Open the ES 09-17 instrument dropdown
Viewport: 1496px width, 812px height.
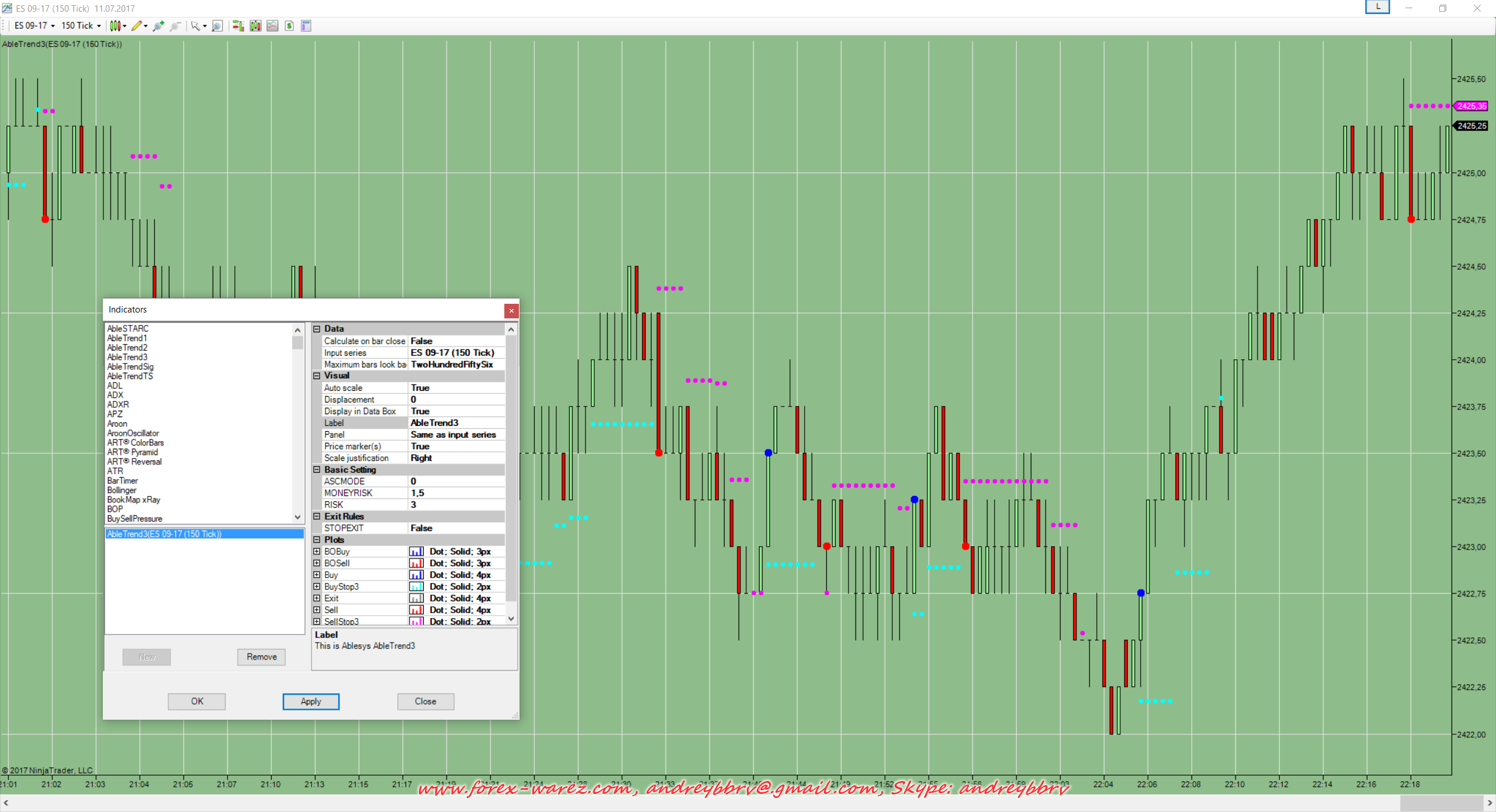tap(34, 26)
